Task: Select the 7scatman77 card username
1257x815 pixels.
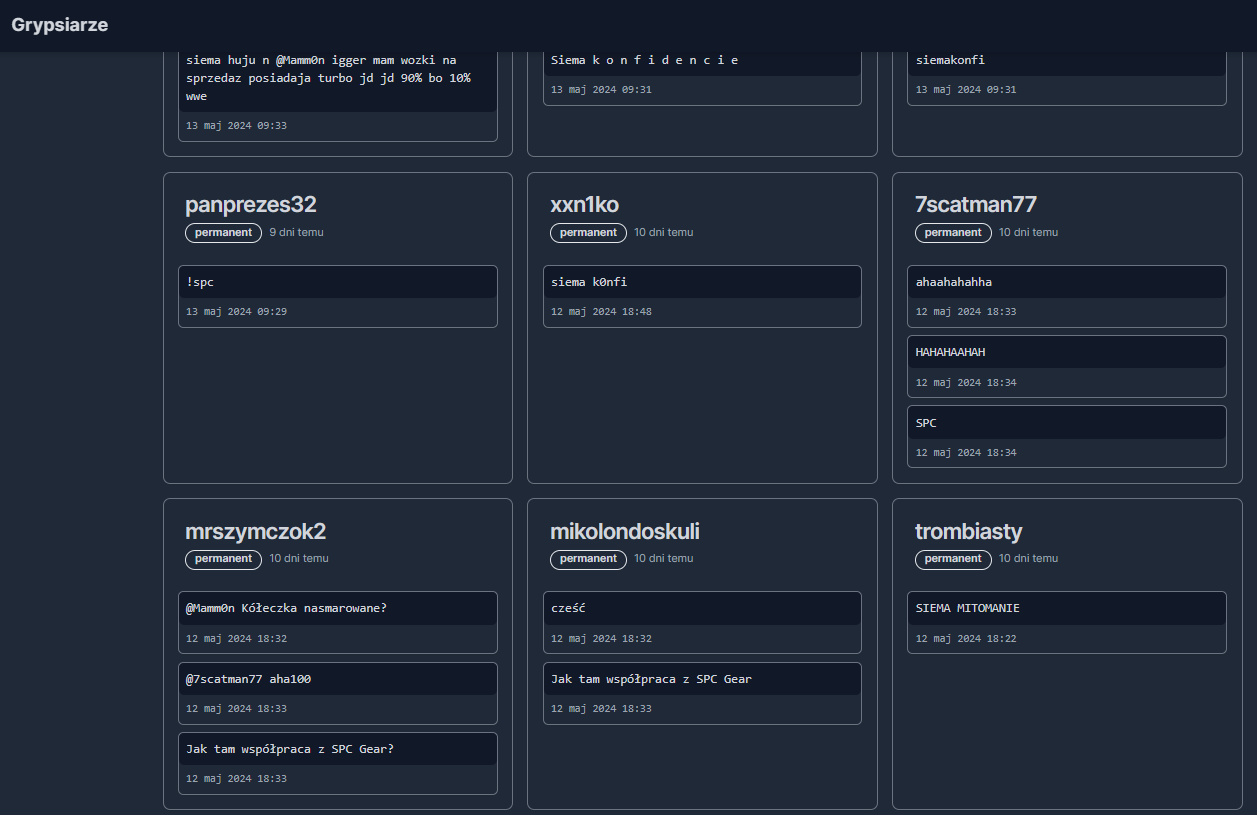Action: pos(975,205)
